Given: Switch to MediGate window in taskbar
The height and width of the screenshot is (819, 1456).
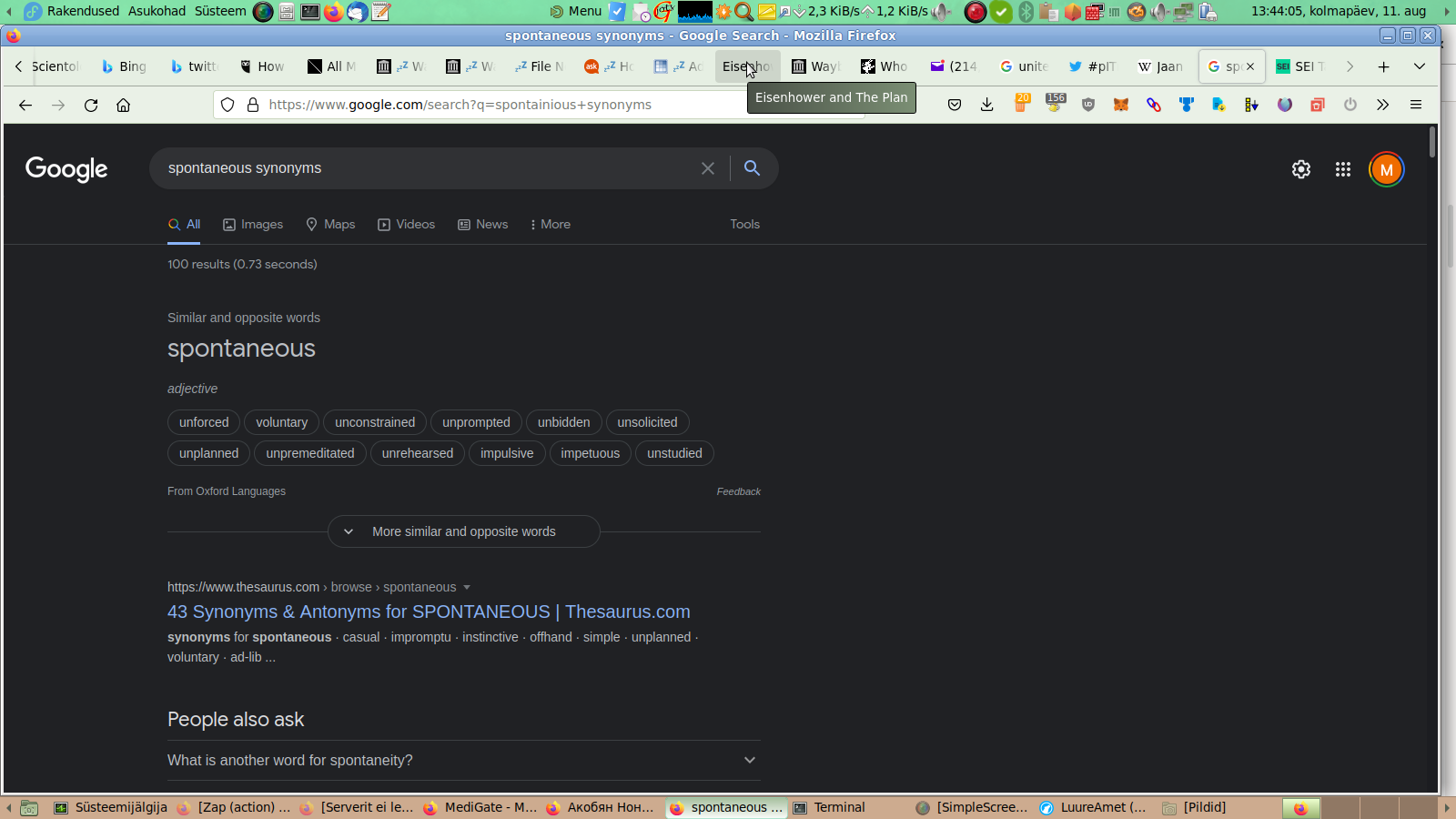Looking at the screenshot, I should [x=480, y=807].
